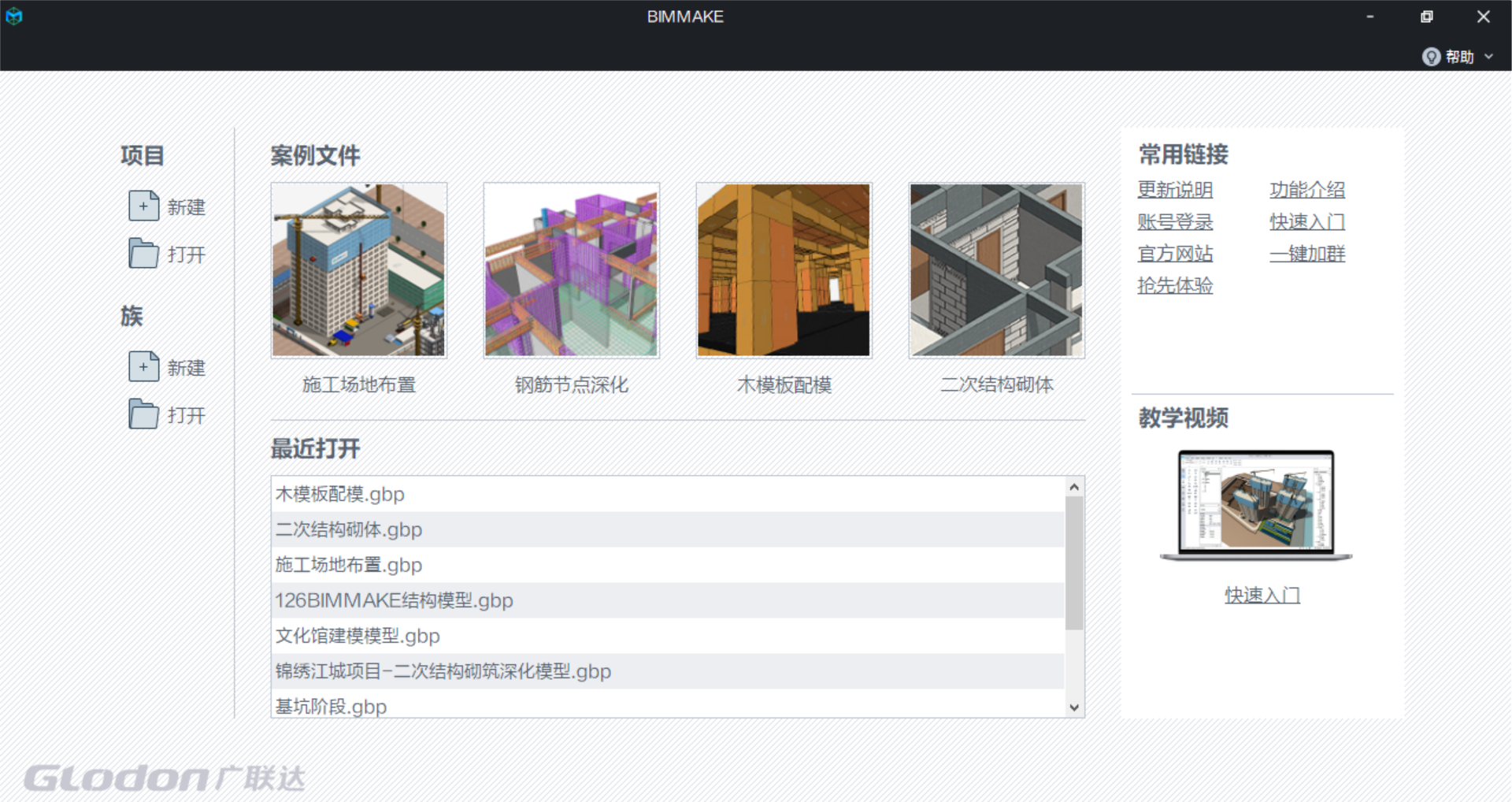Image resolution: width=1512 pixels, height=802 pixels.
Task: Click open-folder icon under 项目
Action: pyautogui.click(x=144, y=254)
